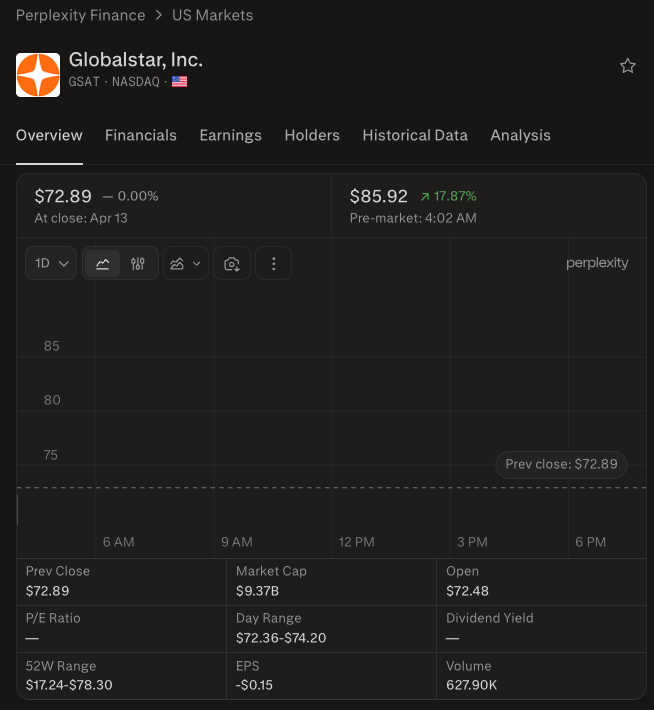654x710 pixels.
Task: Click the EPS -$0.15 value
Action: coord(254,685)
